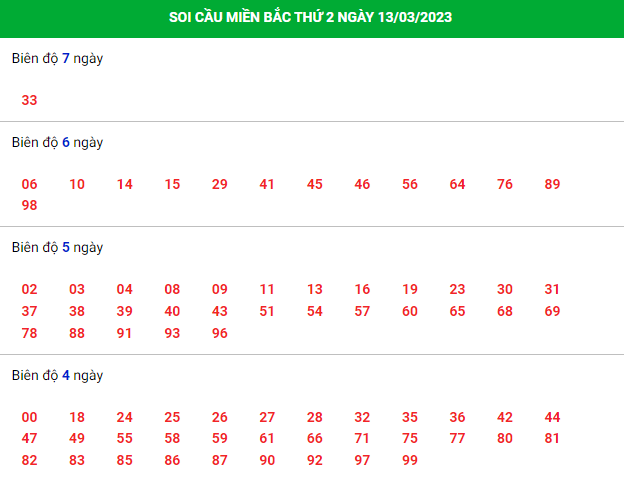Click number 03 in the 5-day list
This screenshot has width=624, height=479.
click(77, 289)
